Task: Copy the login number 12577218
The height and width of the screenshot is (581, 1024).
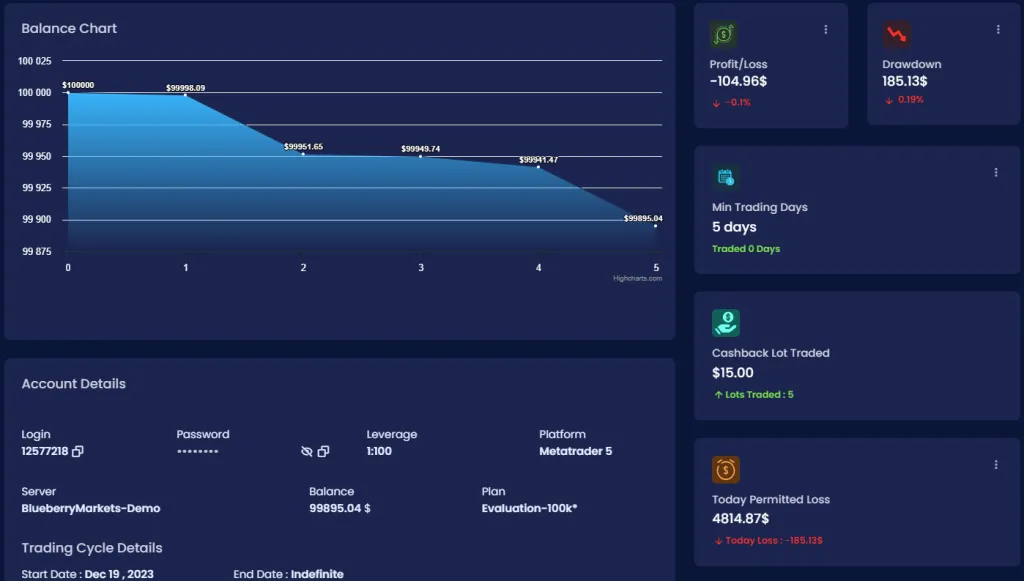Action: point(79,451)
